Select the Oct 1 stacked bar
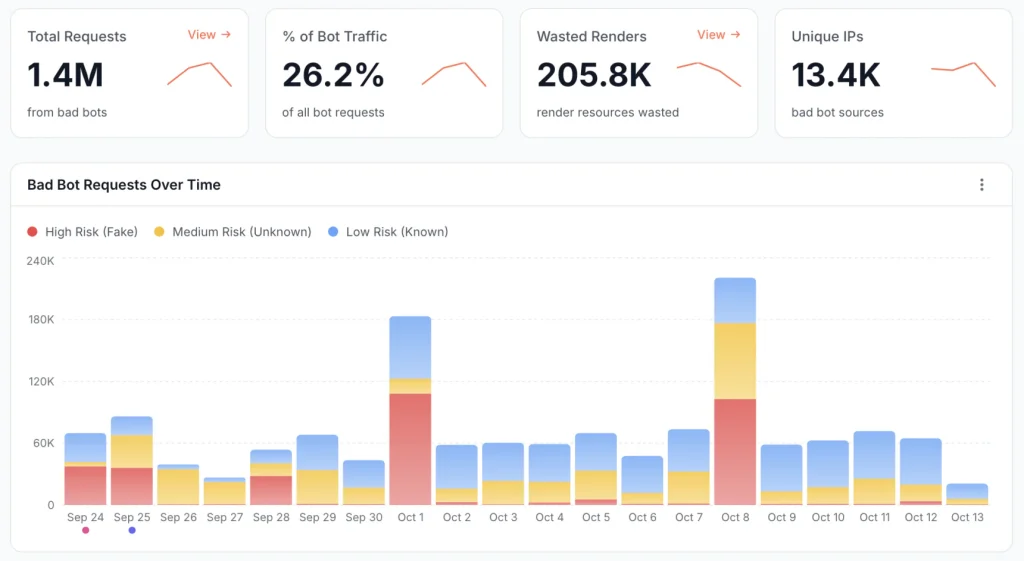 pyautogui.click(x=410, y=410)
